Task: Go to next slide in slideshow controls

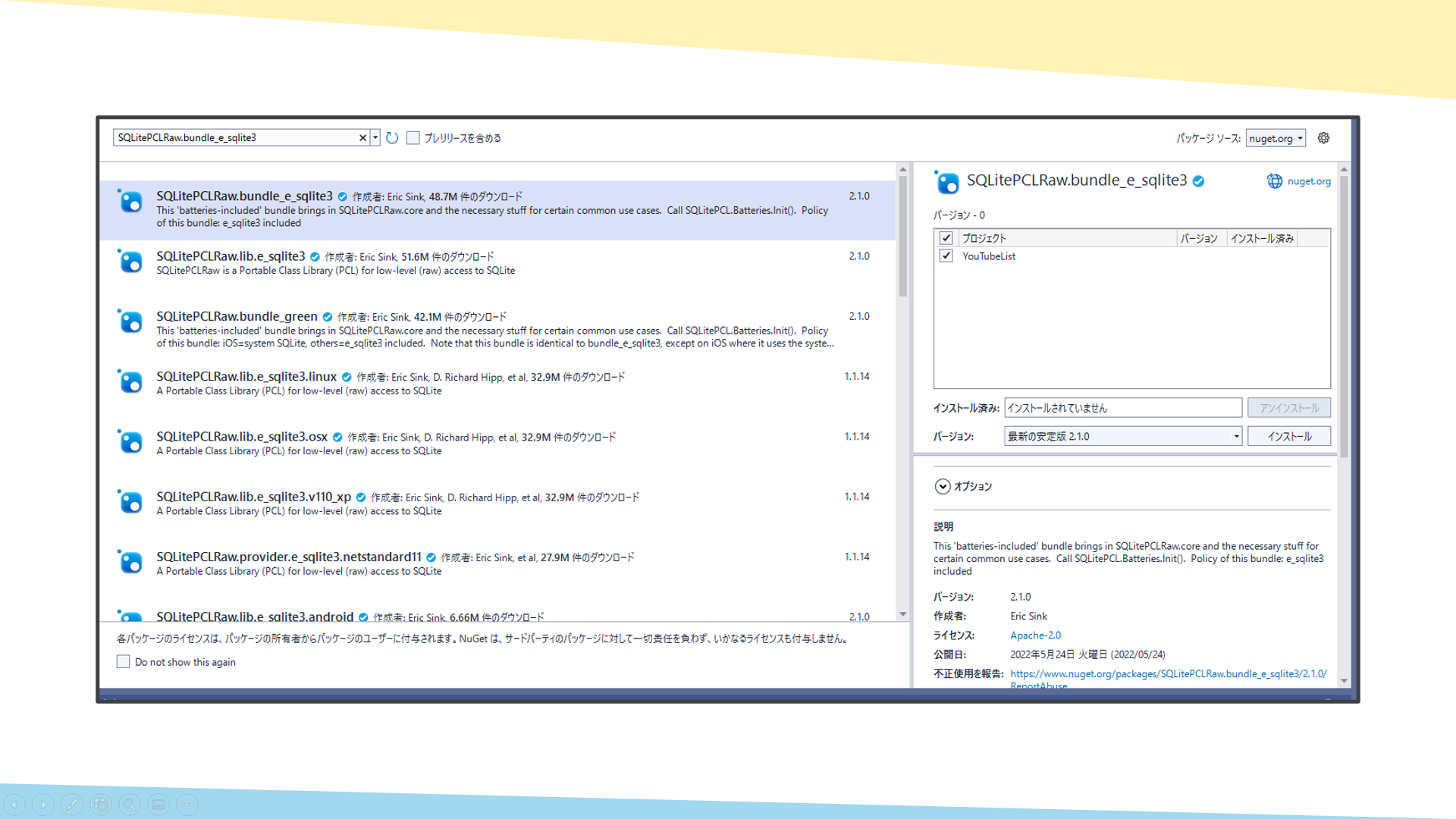Action: coord(43,804)
